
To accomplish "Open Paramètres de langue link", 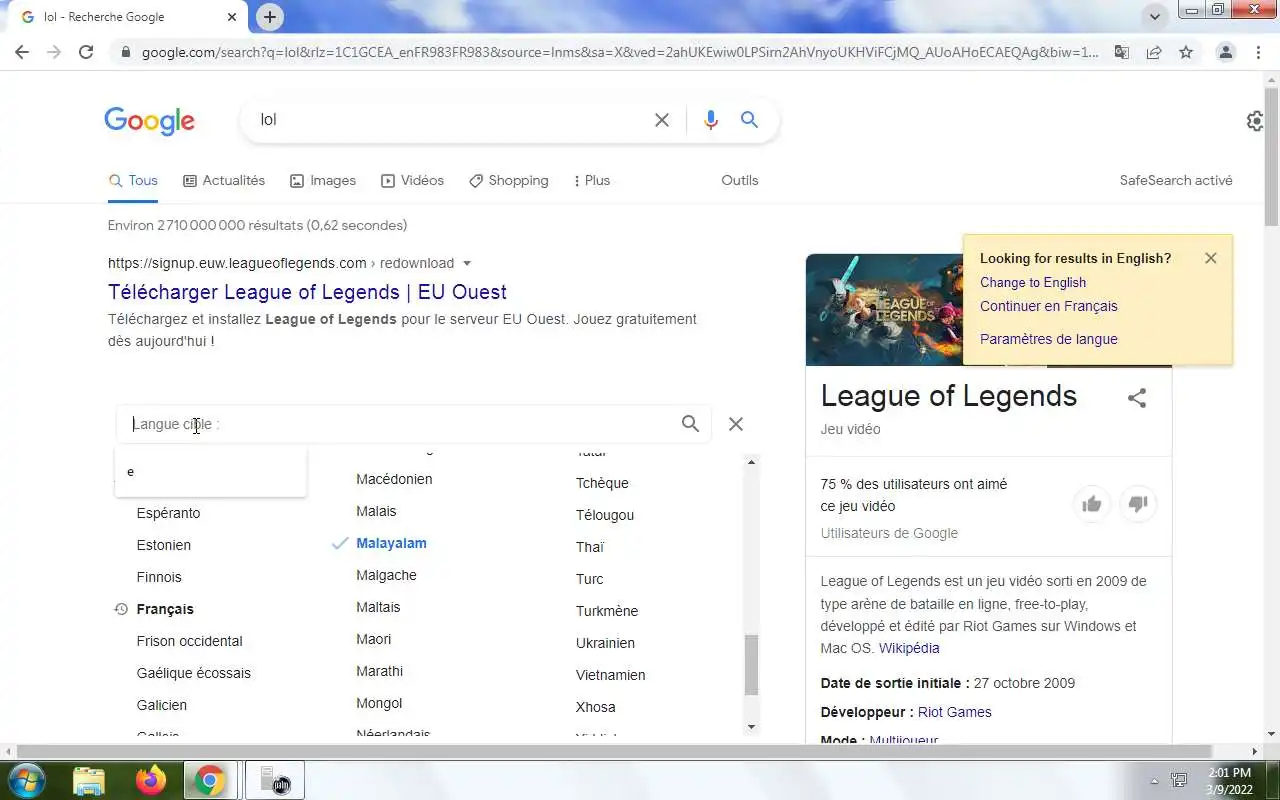I will pos(1049,340).
